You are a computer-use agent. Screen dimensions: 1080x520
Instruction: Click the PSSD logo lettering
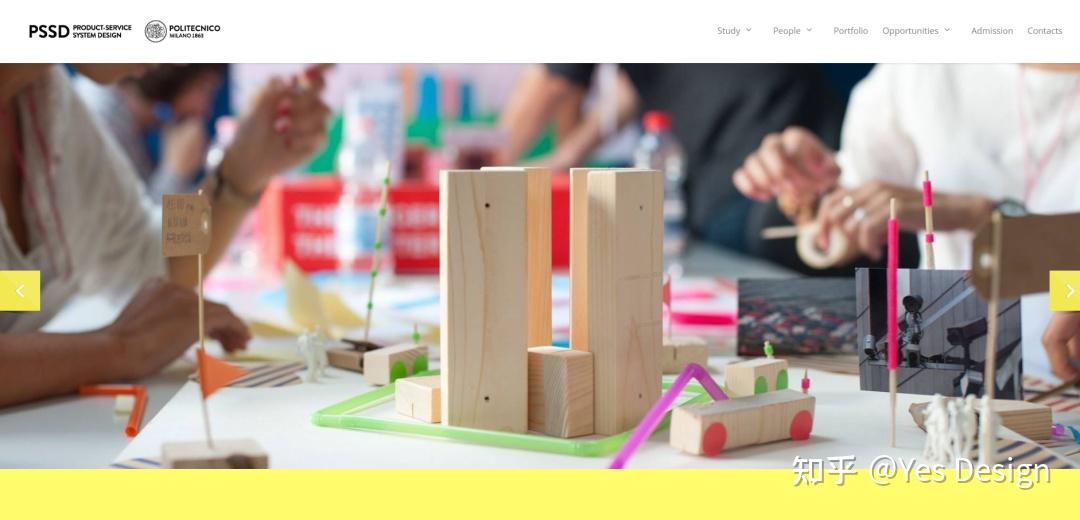49,31
